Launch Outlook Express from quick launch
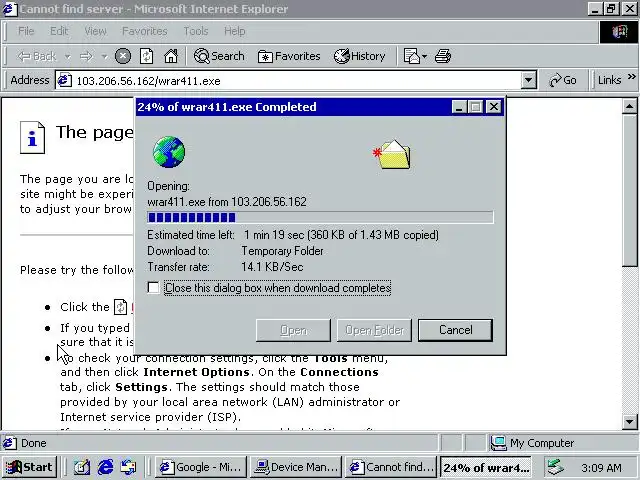The height and width of the screenshot is (480, 640). pos(129,467)
